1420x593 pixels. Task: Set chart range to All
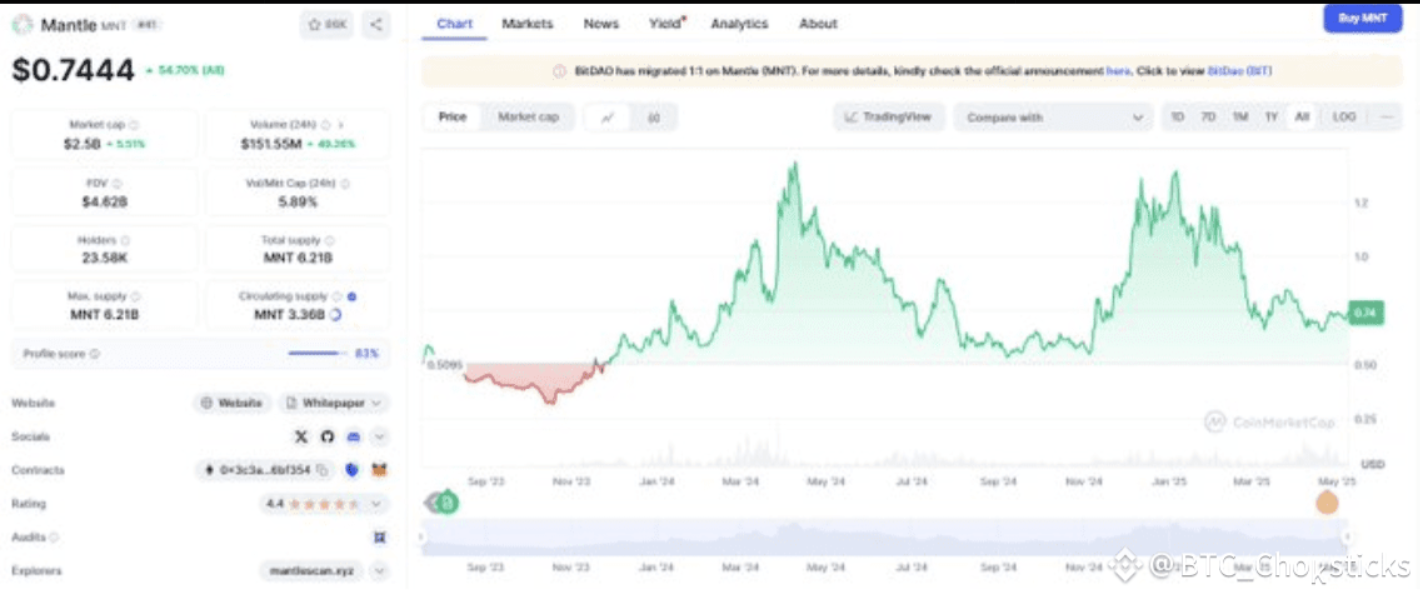pos(1301,117)
